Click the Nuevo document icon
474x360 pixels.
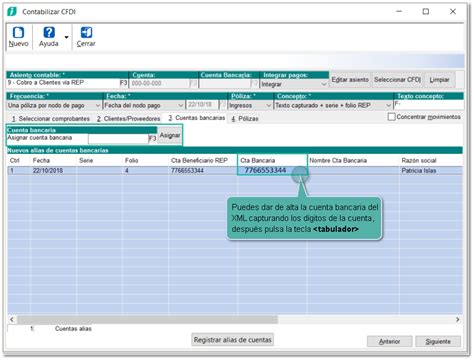[x=18, y=33]
